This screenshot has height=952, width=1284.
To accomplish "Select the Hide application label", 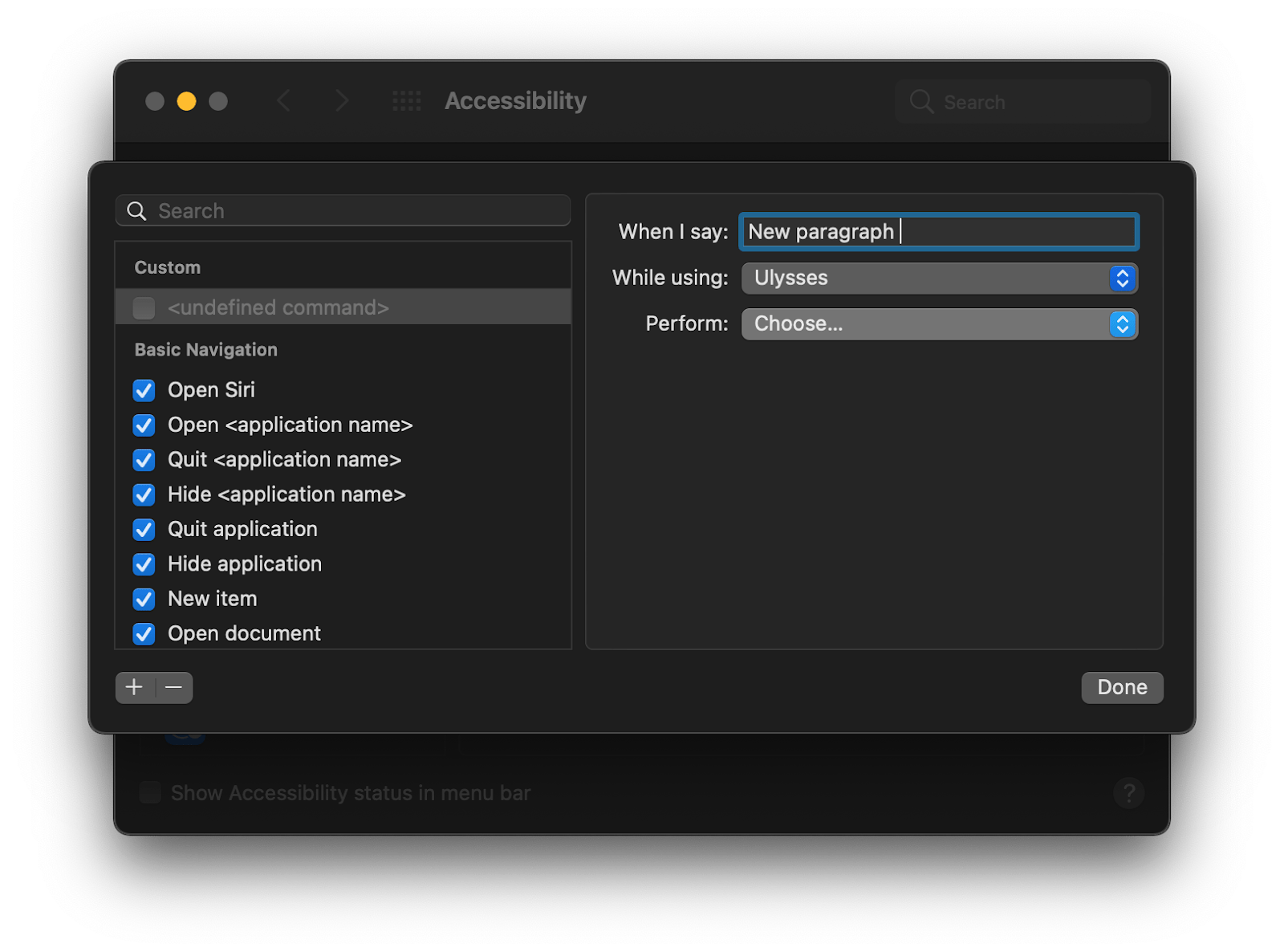I will pos(245,564).
